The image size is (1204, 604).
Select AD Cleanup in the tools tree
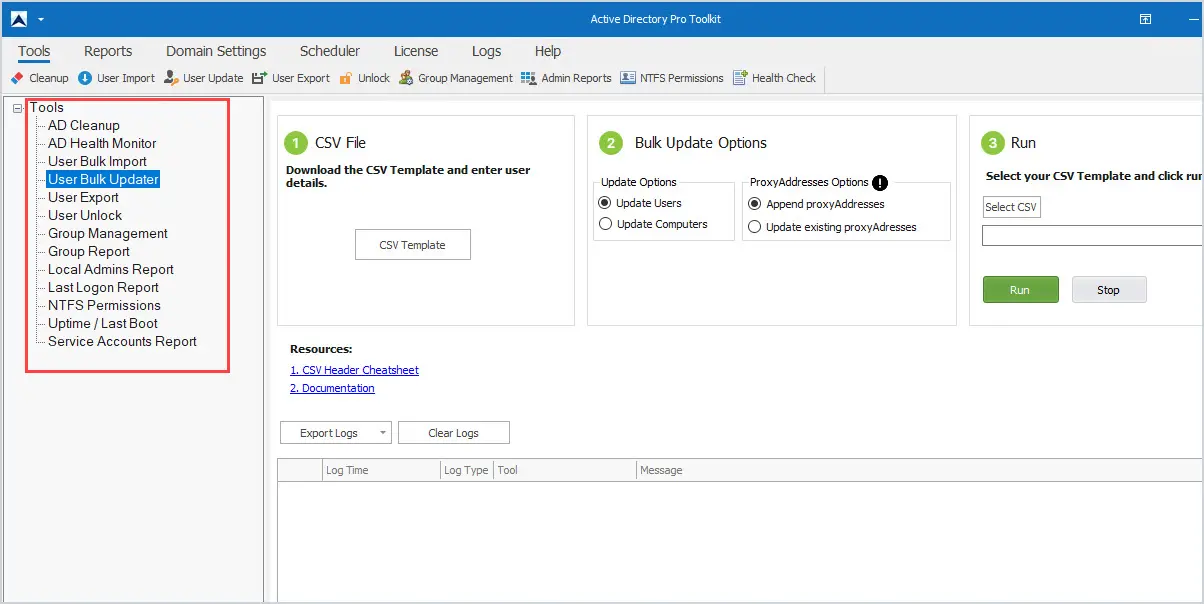tap(84, 125)
